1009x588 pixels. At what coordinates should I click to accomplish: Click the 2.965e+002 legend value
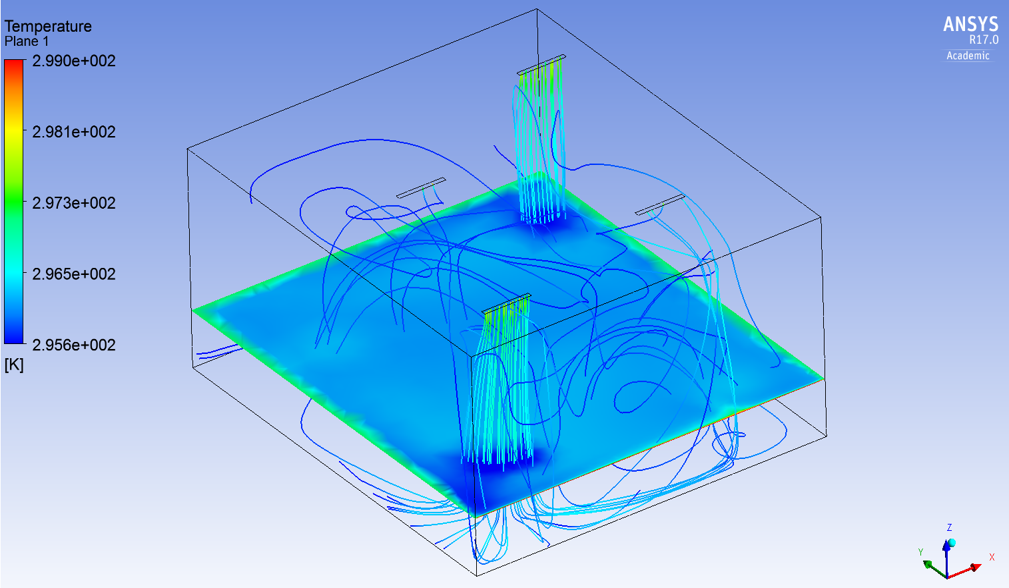[x=74, y=274]
